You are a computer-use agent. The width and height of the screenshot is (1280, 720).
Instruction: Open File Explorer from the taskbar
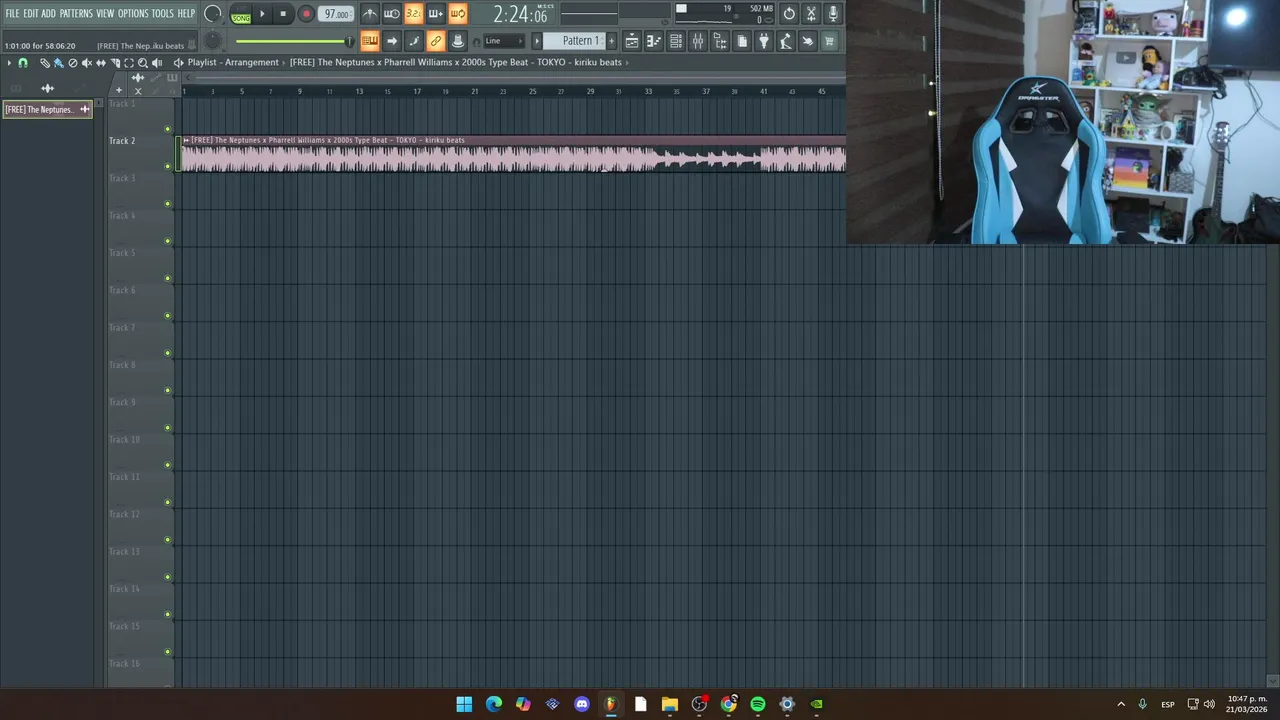coord(670,704)
